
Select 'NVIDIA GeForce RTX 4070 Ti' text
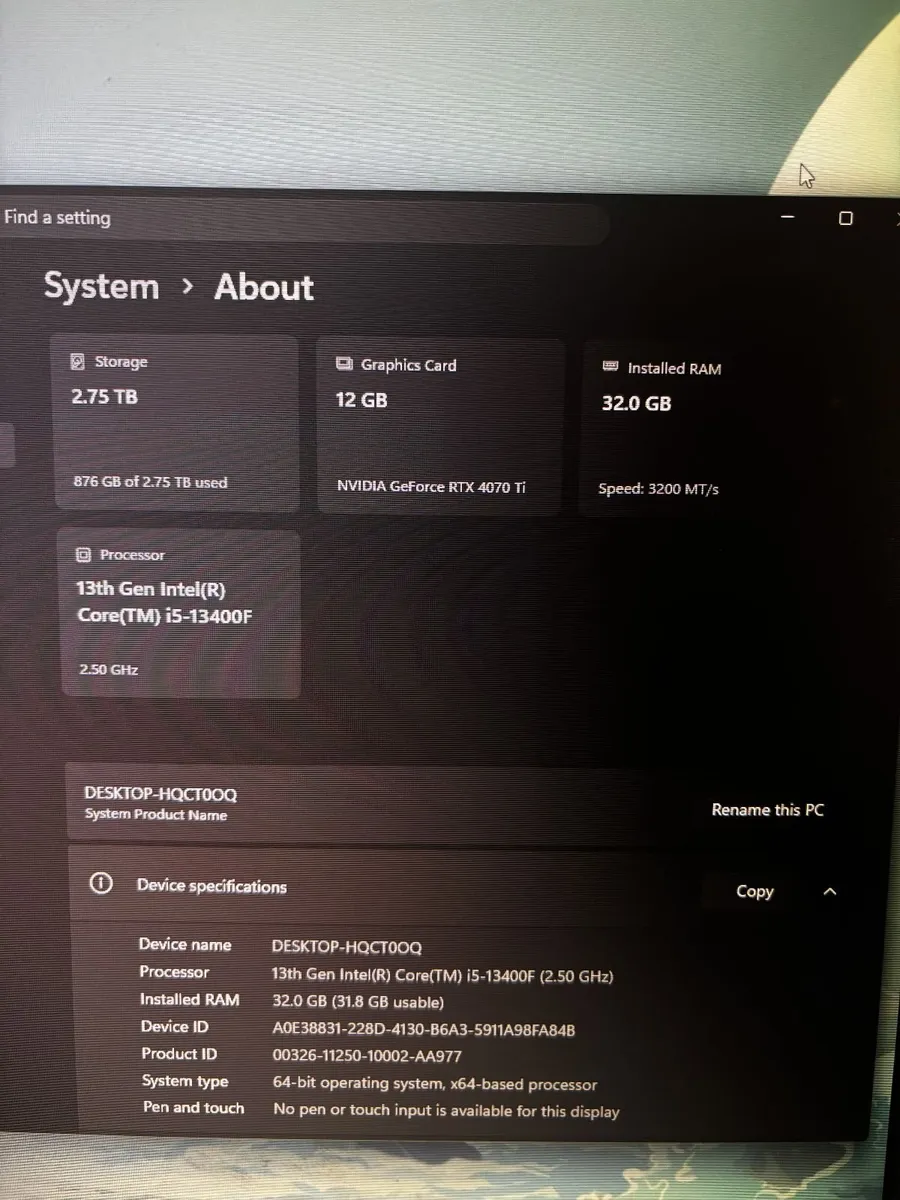(431, 488)
